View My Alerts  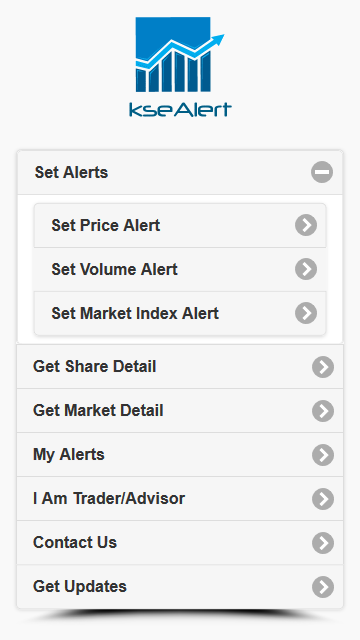coord(180,455)
